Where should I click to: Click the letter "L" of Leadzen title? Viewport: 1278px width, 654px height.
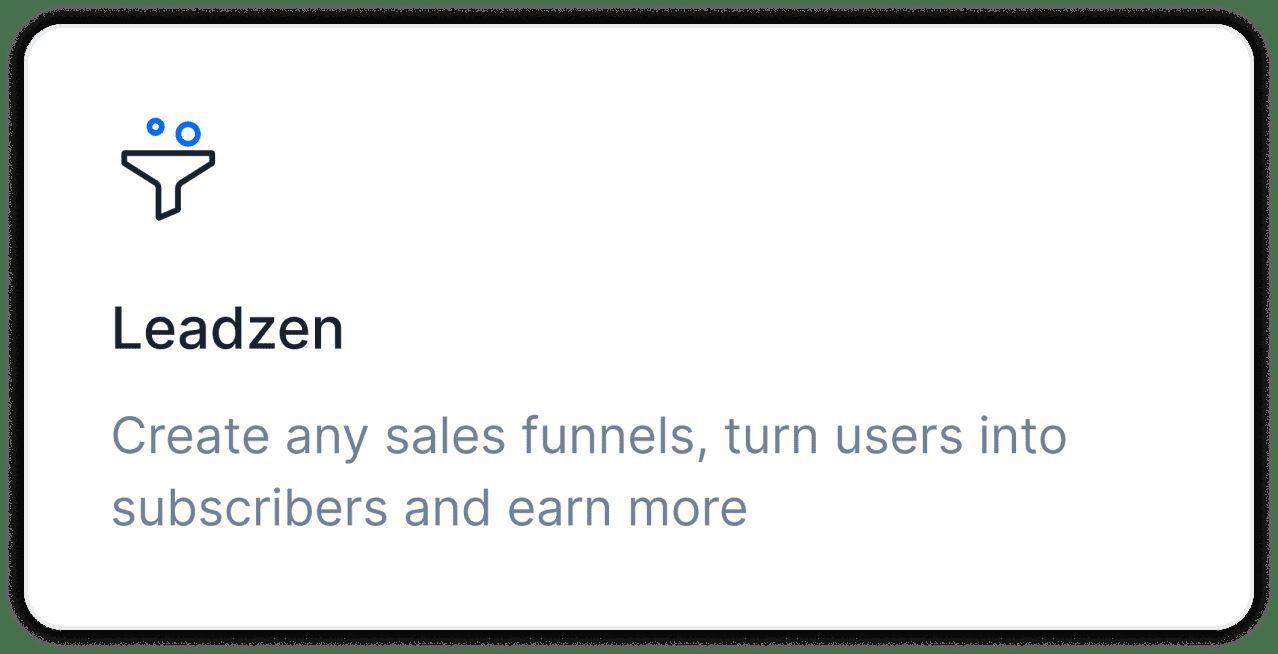point(124,329)
